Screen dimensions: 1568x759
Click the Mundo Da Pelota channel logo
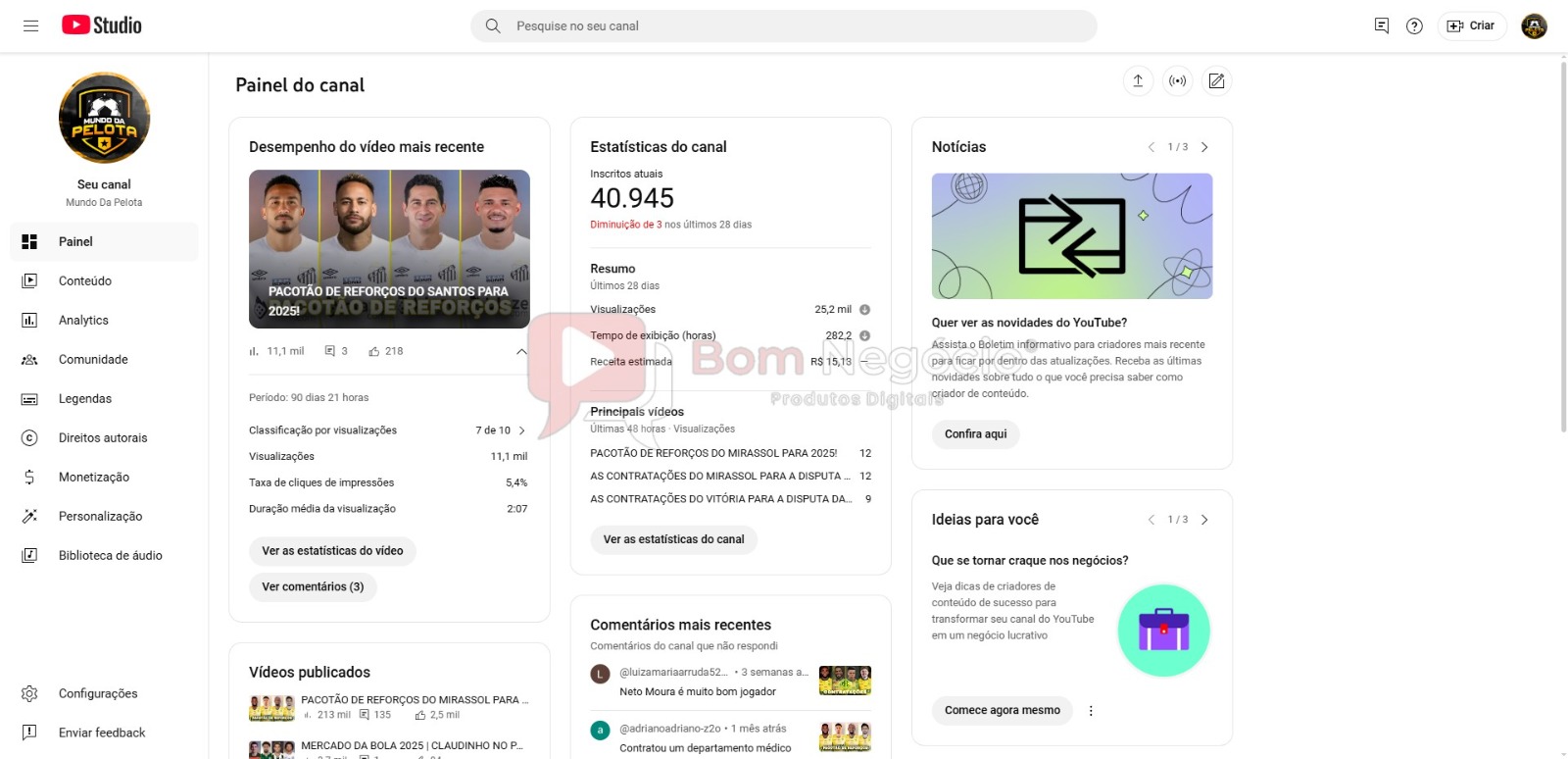104,118
